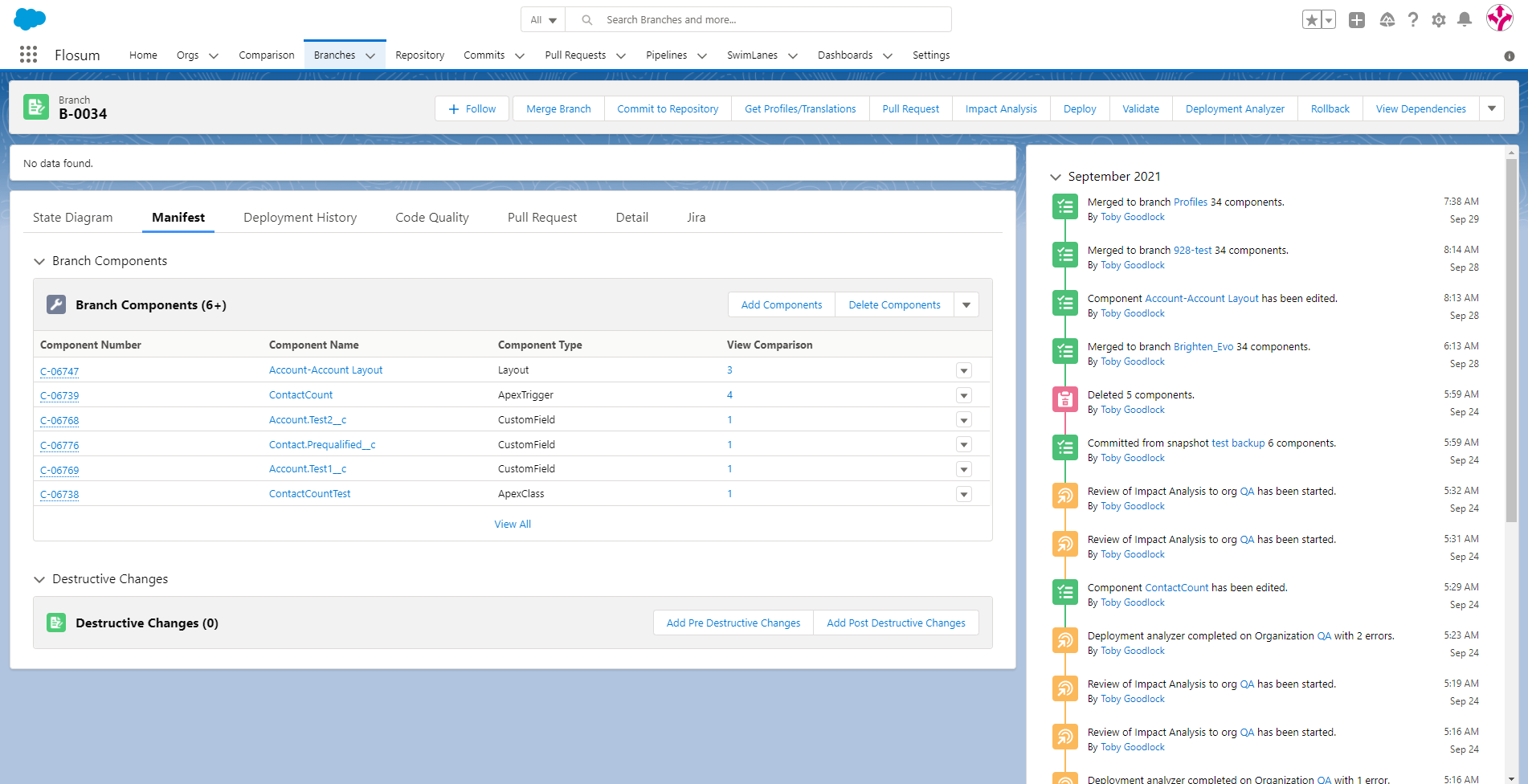Screen dimensions: 1528x784
Task: Collapse the September 2021 timeline section
Action: 1056,177
